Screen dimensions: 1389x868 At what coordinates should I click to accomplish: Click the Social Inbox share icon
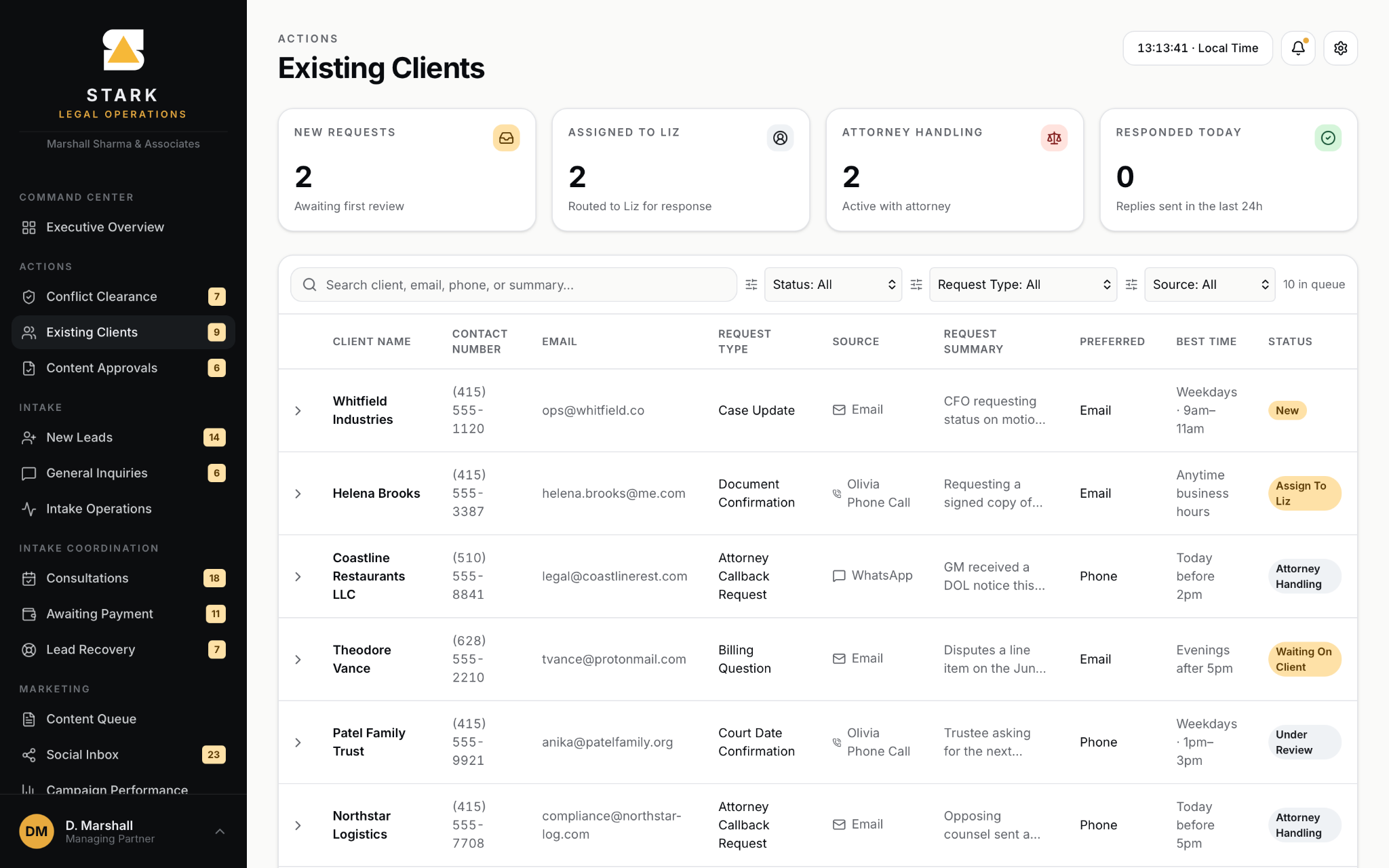pos(28,755)
